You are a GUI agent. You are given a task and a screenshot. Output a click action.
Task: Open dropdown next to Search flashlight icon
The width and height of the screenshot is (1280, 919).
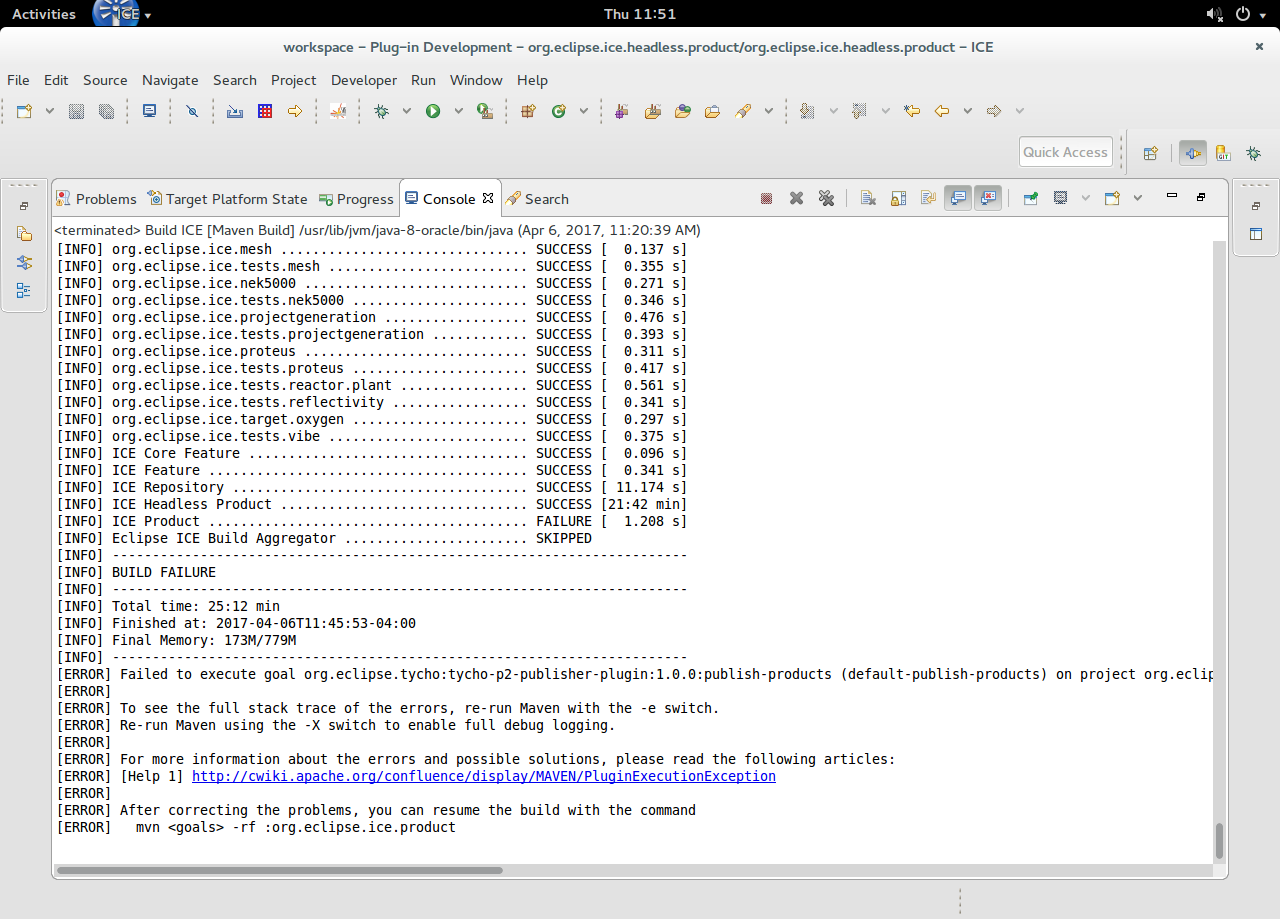(768, 111)
